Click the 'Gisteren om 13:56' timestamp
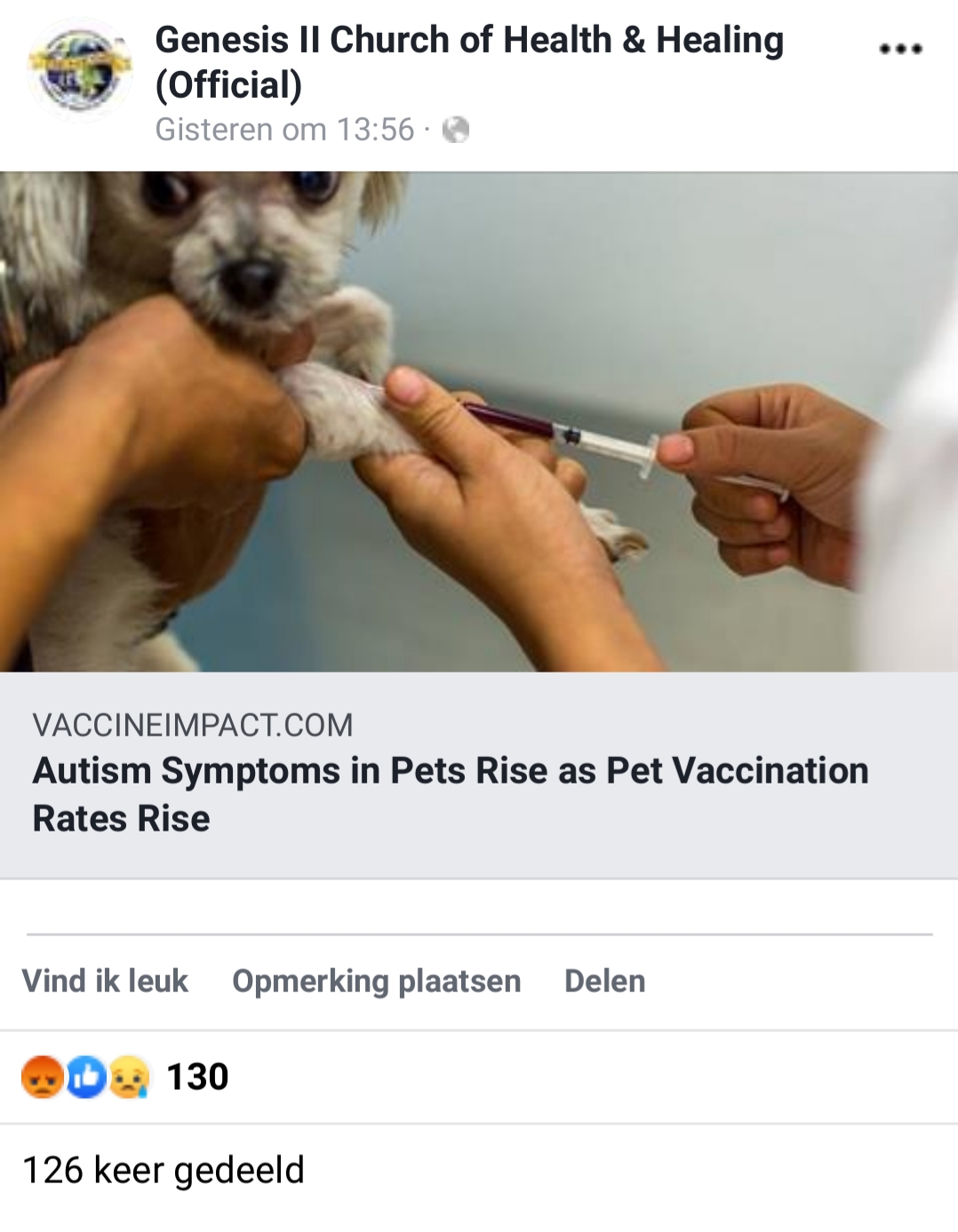Image resolution: width=958 pixels, height=1232 pixels. [284, 130]
